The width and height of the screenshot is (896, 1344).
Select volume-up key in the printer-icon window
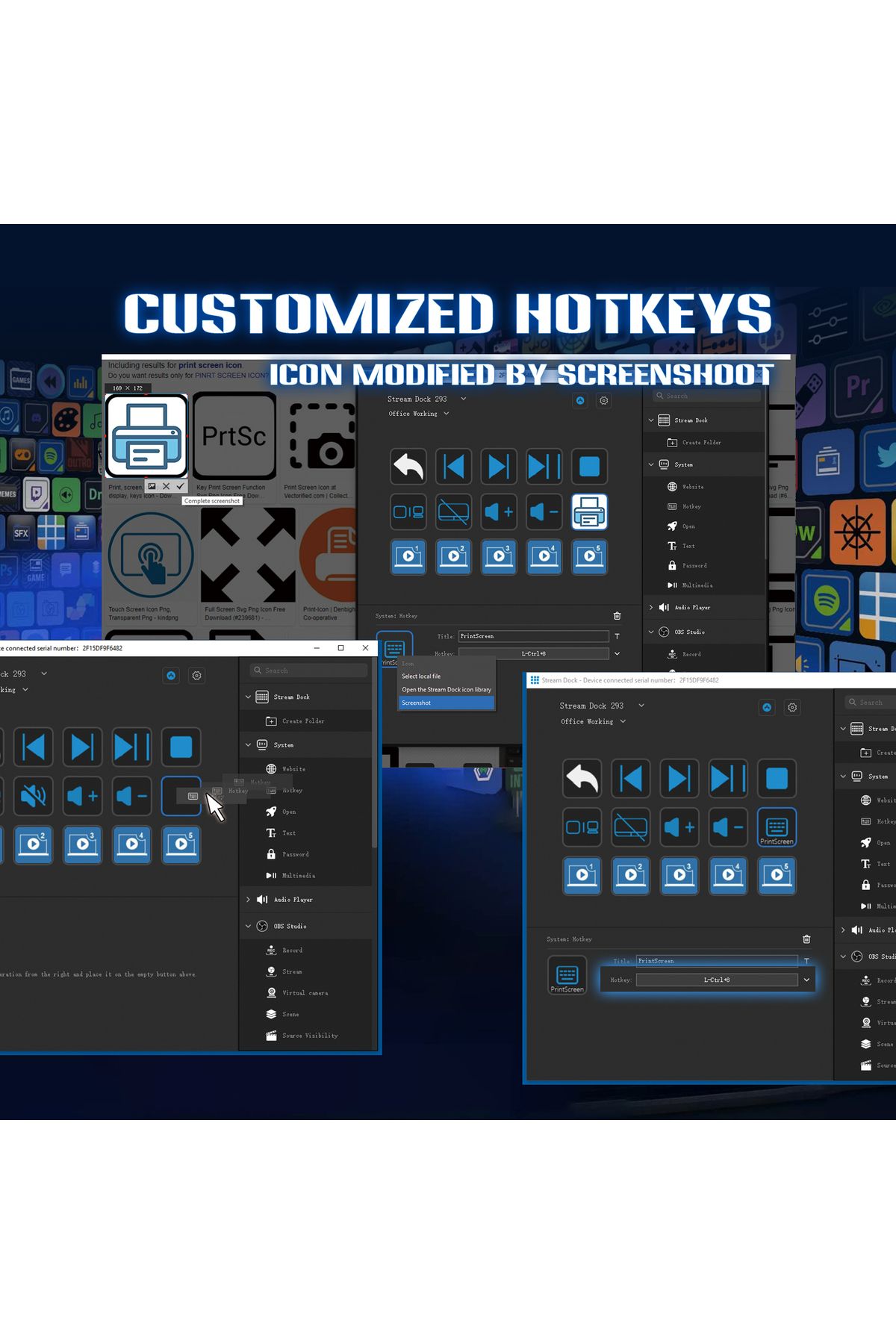coord(500,512)
